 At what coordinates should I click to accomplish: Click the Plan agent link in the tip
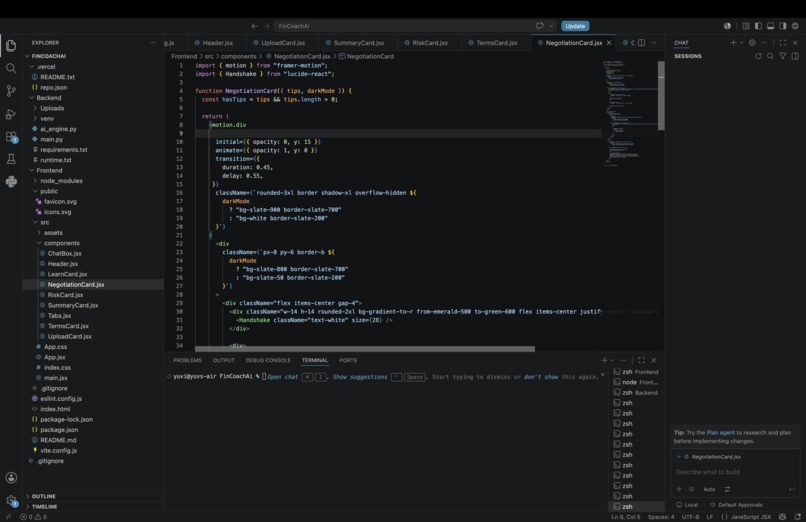click(x=720, y=433)
